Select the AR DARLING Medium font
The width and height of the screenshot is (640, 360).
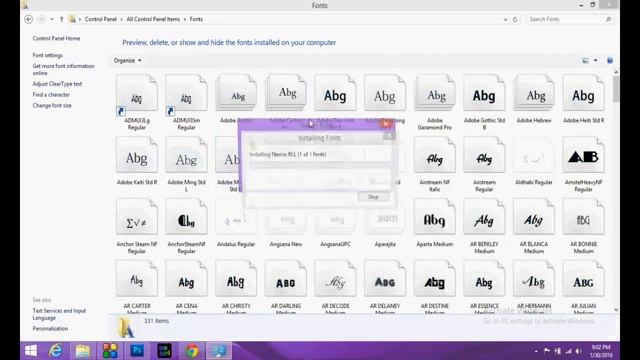pos(286,279)
